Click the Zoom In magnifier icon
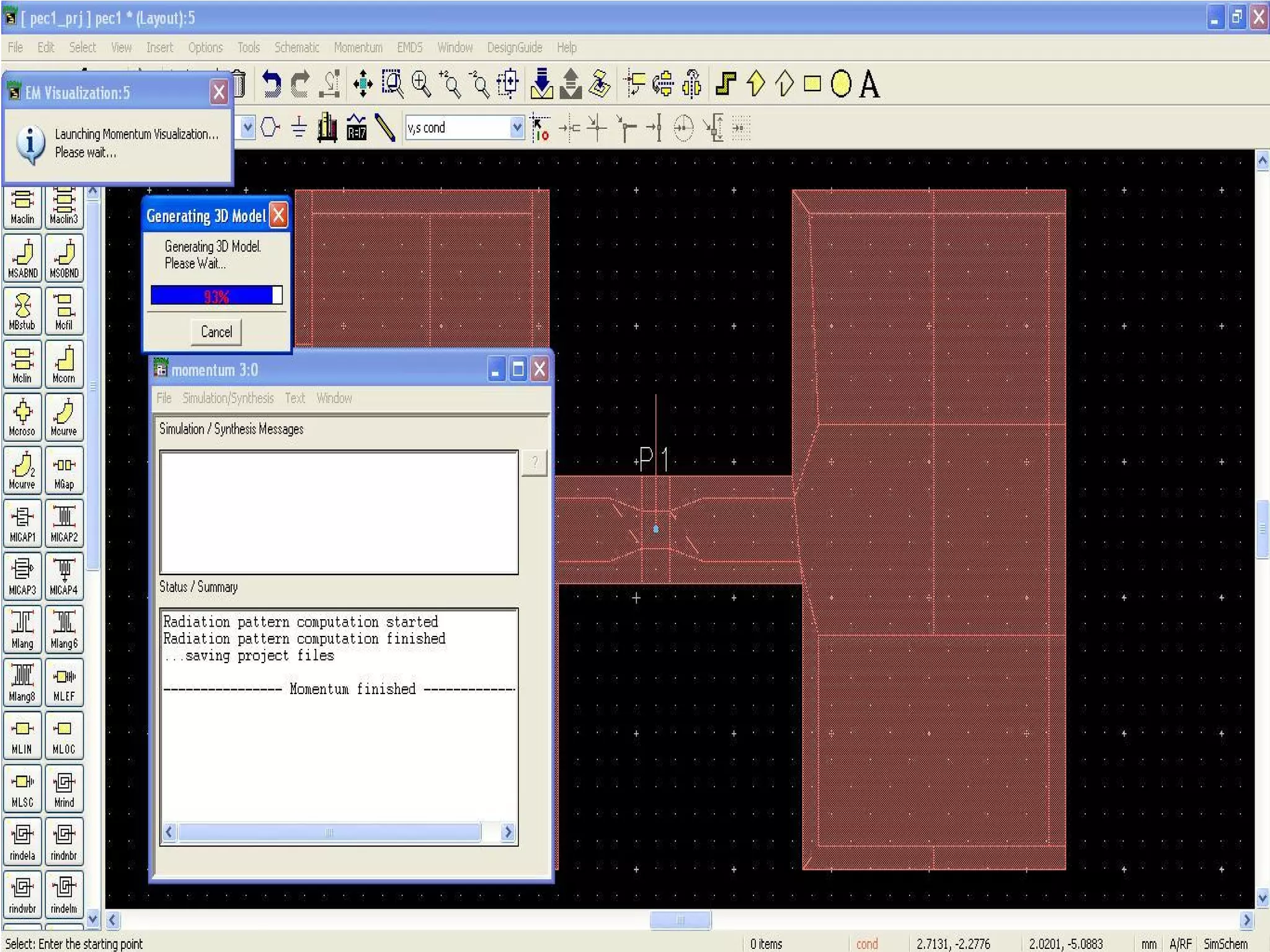 pyautogui.click(x=422, y=84)
